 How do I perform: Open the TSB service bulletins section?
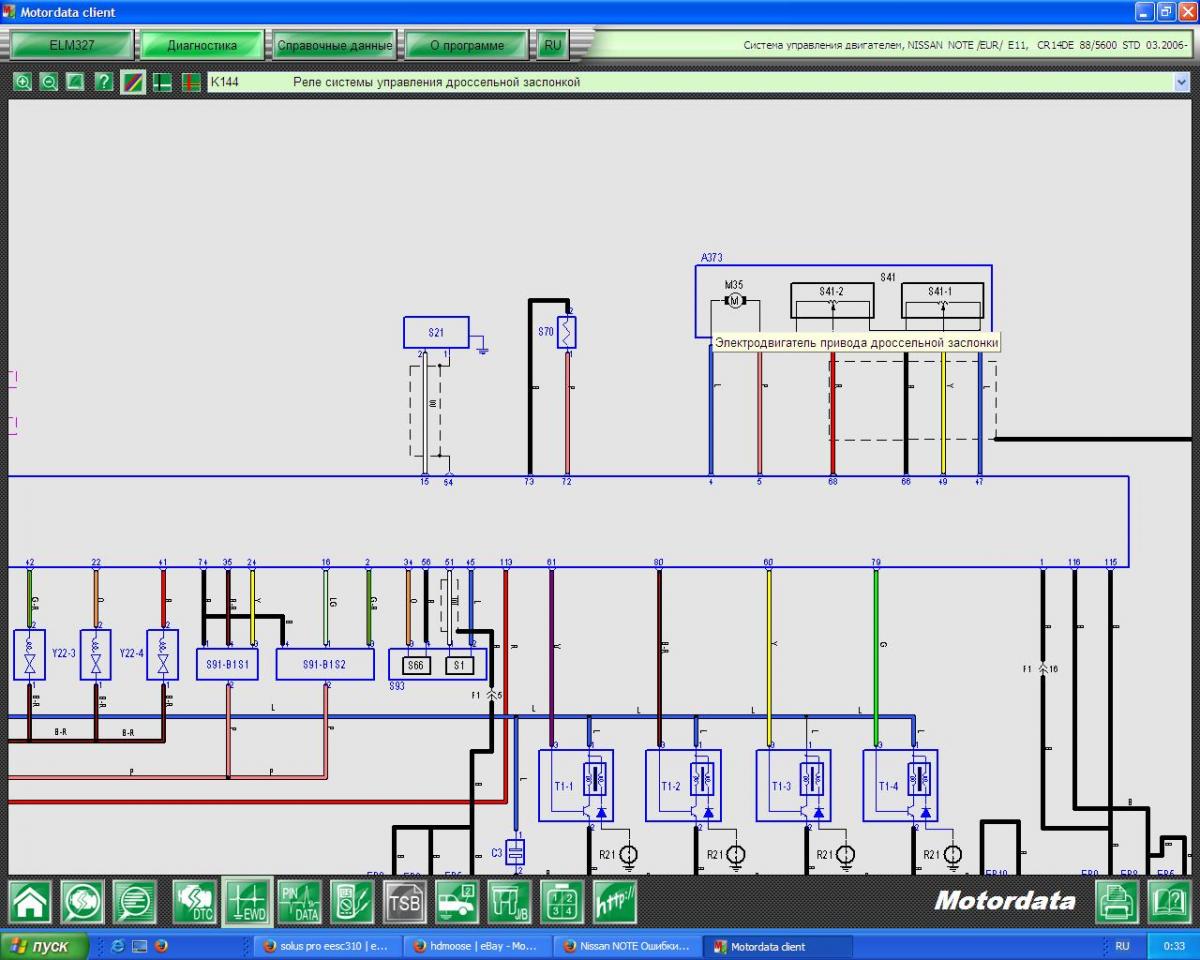tap(405, 901)
